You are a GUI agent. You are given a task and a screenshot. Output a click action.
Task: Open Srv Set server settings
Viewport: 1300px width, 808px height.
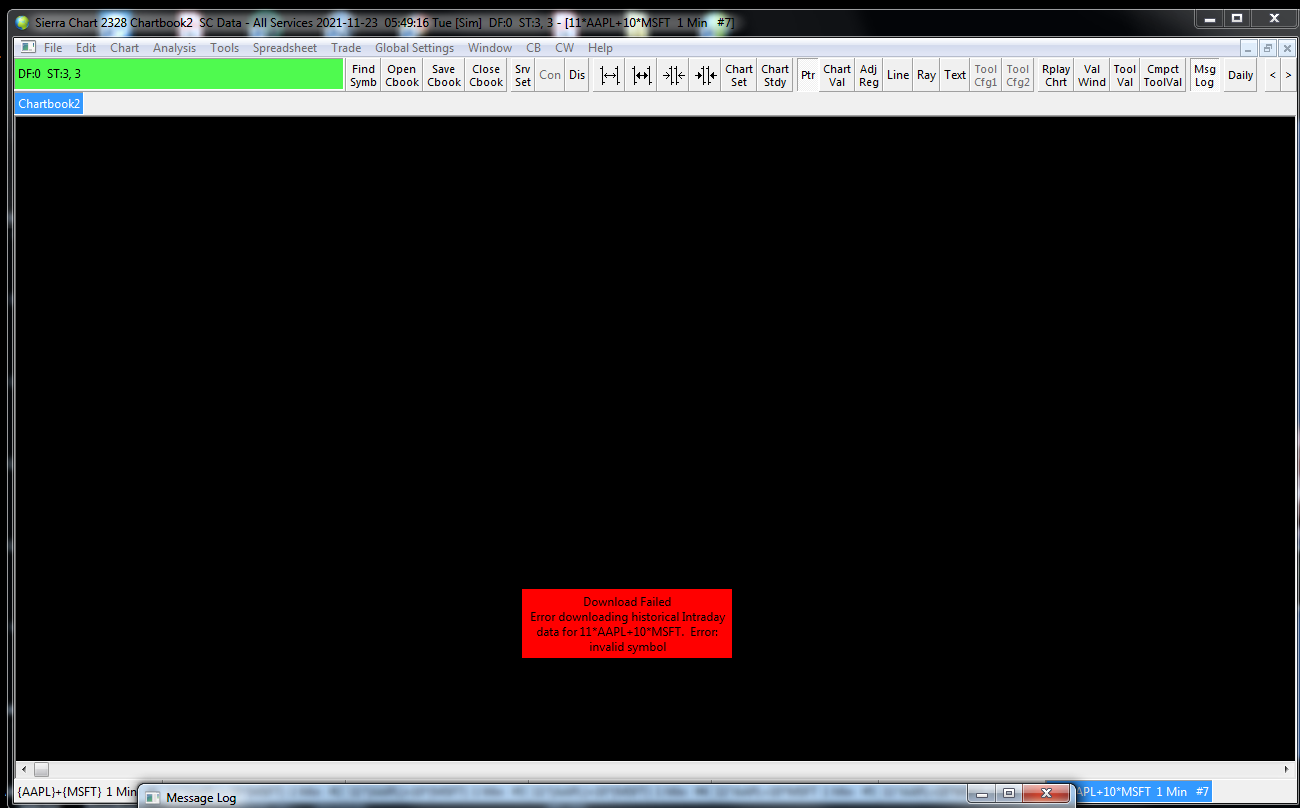pyautogui.click(x=523, y=75)
